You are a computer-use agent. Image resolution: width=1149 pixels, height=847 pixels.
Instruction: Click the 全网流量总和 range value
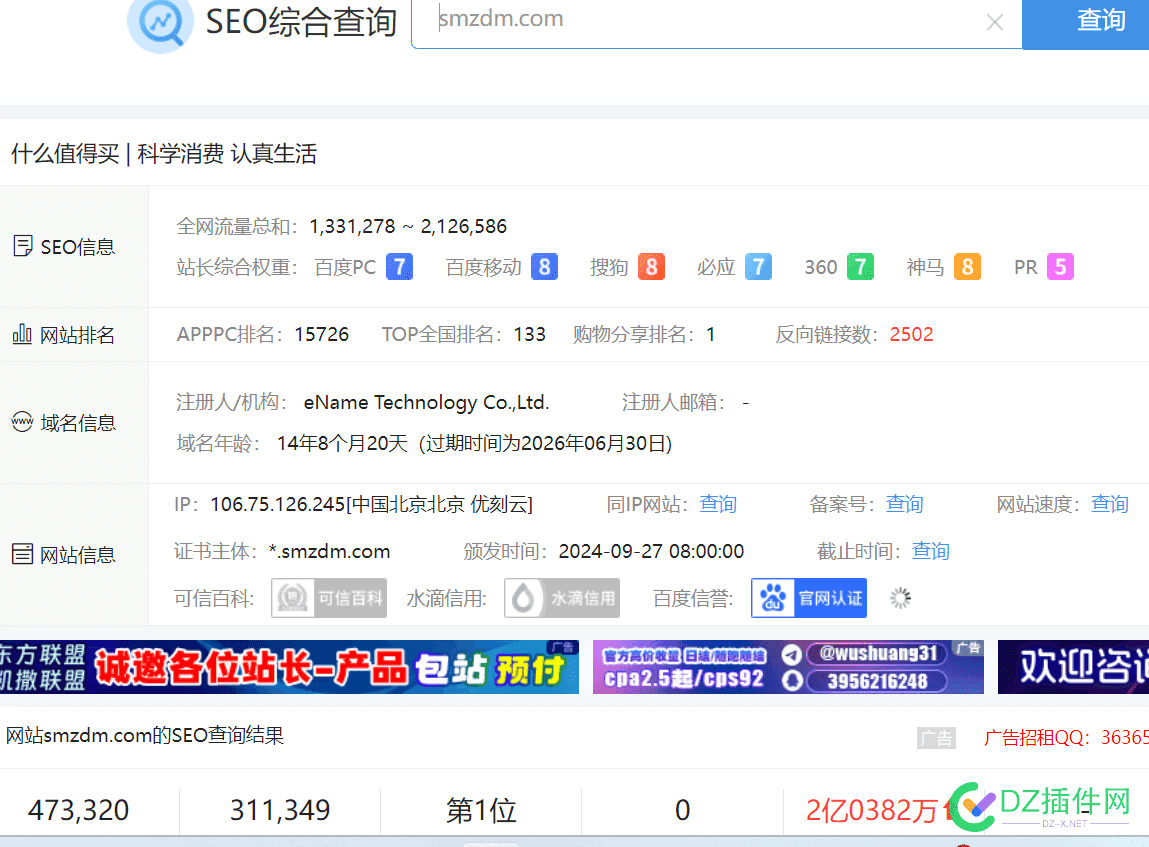pyautogui.click(x=408, y=226)
